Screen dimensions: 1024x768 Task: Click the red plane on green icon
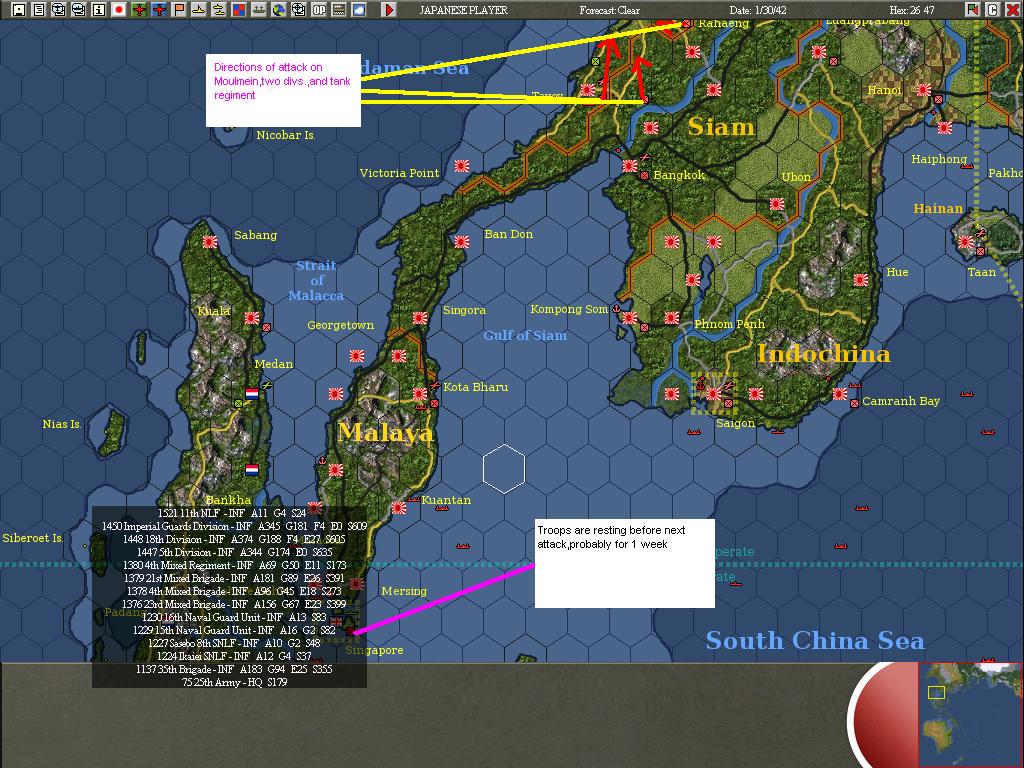point(139,10)
